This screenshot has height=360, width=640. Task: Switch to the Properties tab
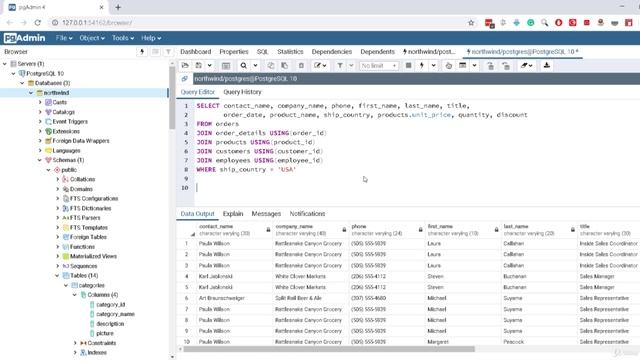(234, 52)
